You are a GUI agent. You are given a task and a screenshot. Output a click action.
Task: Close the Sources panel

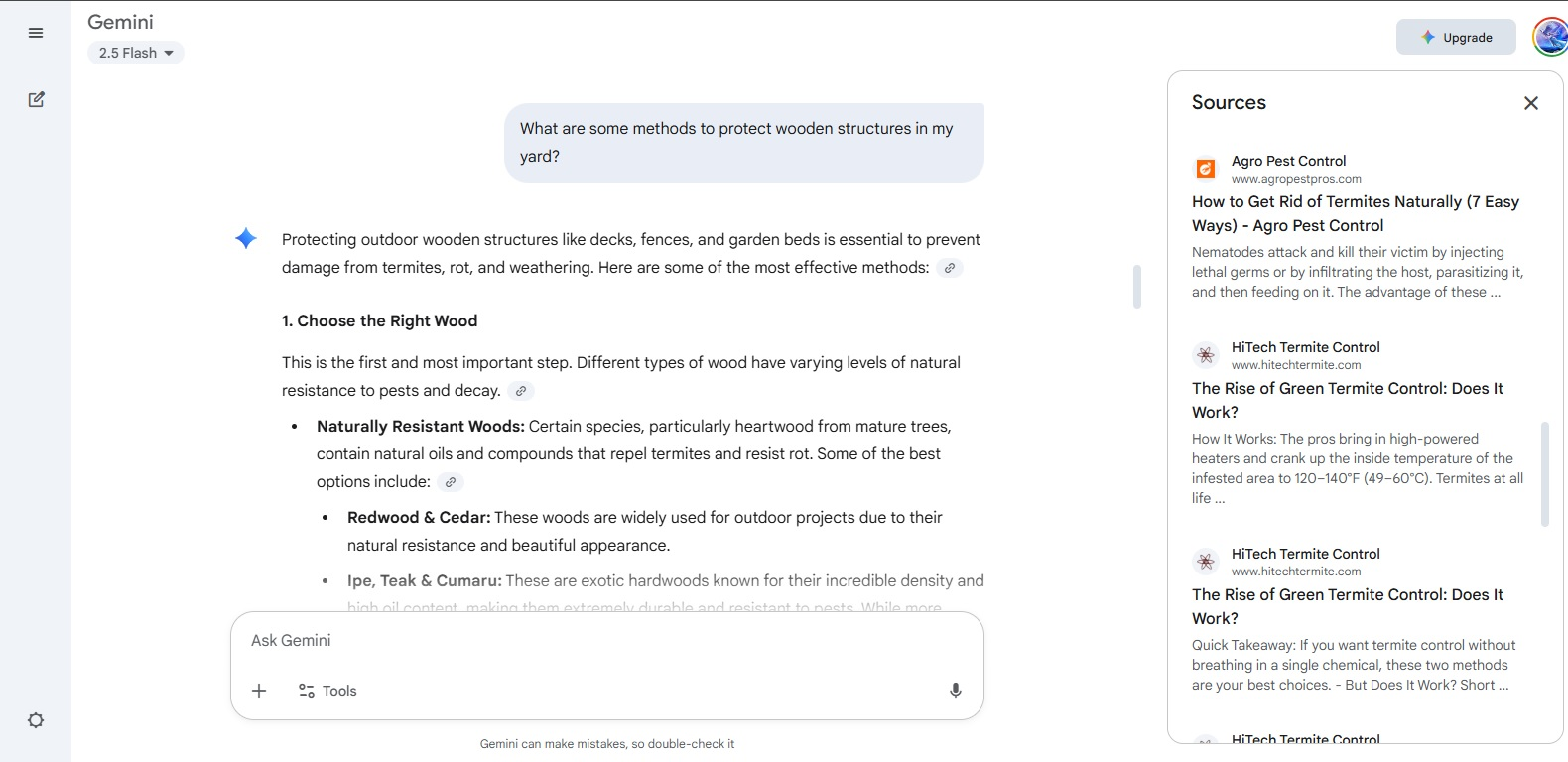1530,103
